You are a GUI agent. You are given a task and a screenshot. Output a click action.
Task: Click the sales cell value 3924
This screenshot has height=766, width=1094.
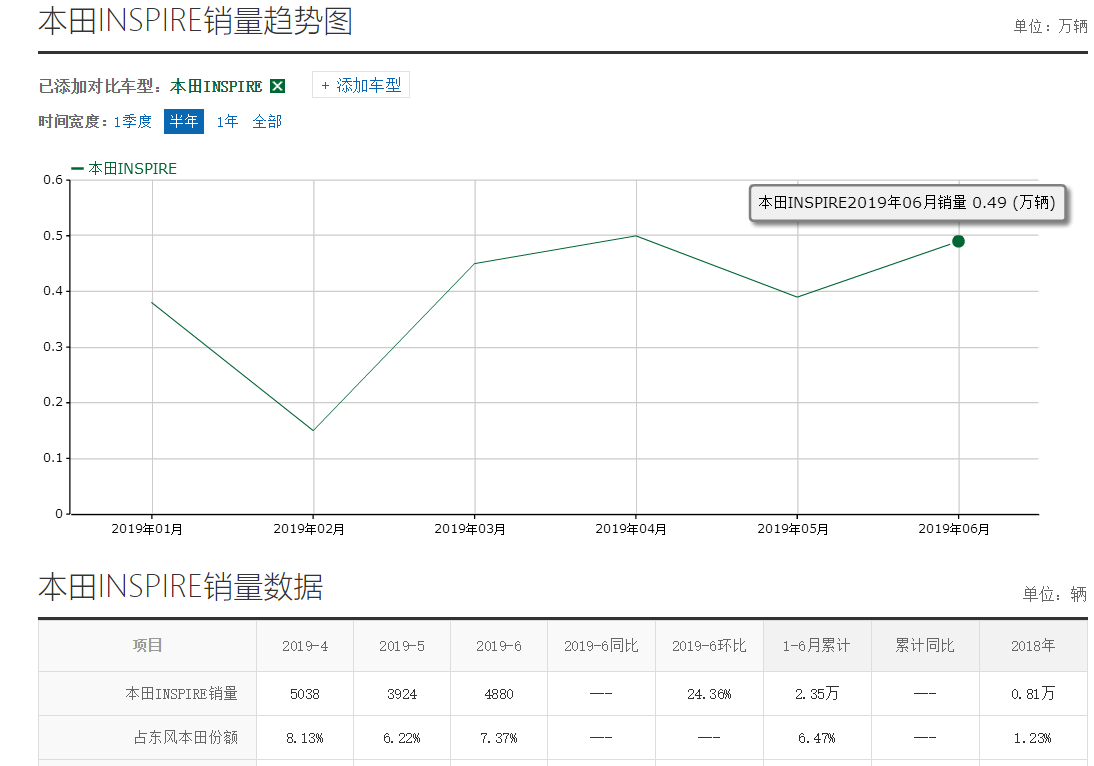[x=402, y=694]
